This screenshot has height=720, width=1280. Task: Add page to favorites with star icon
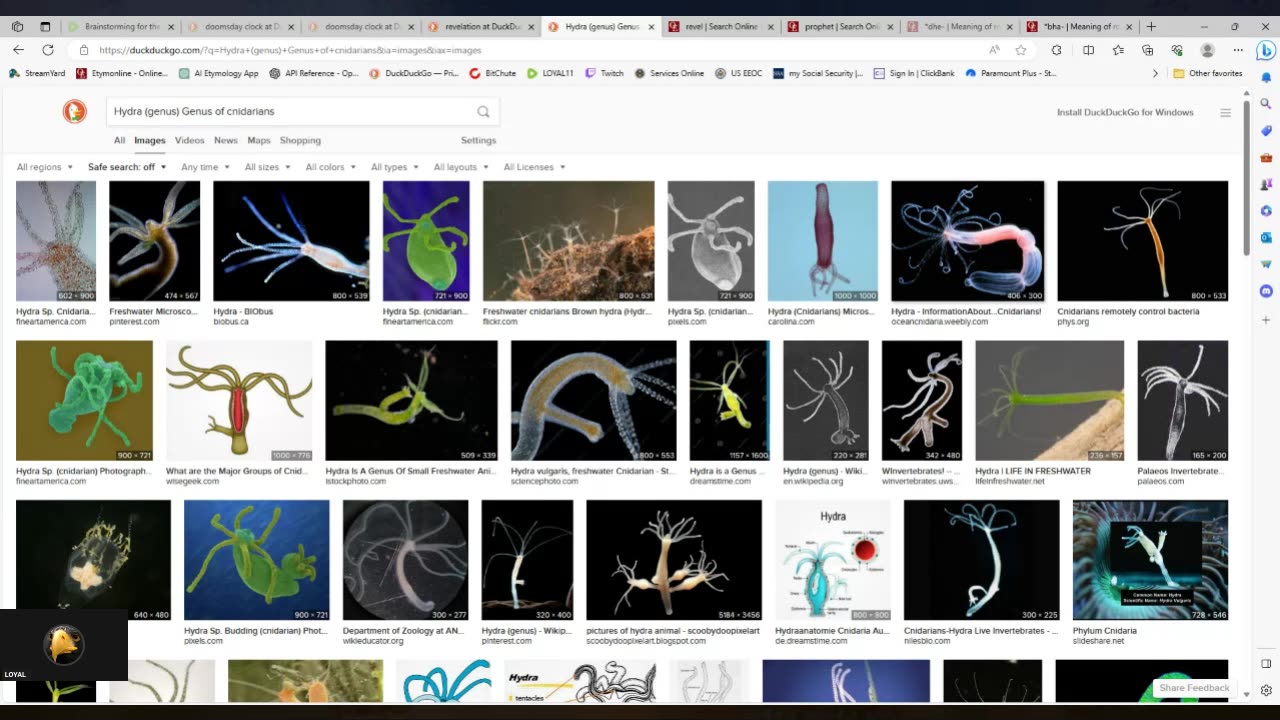coord(1021,50)
